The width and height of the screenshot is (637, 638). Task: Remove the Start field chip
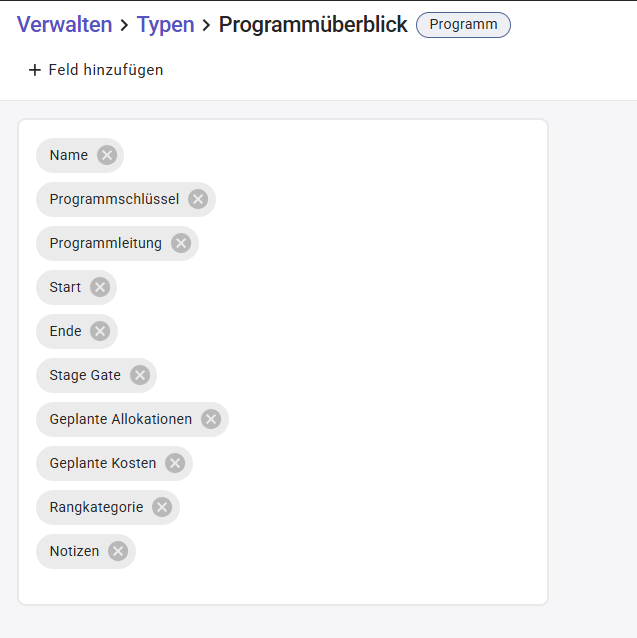point(100,287)
